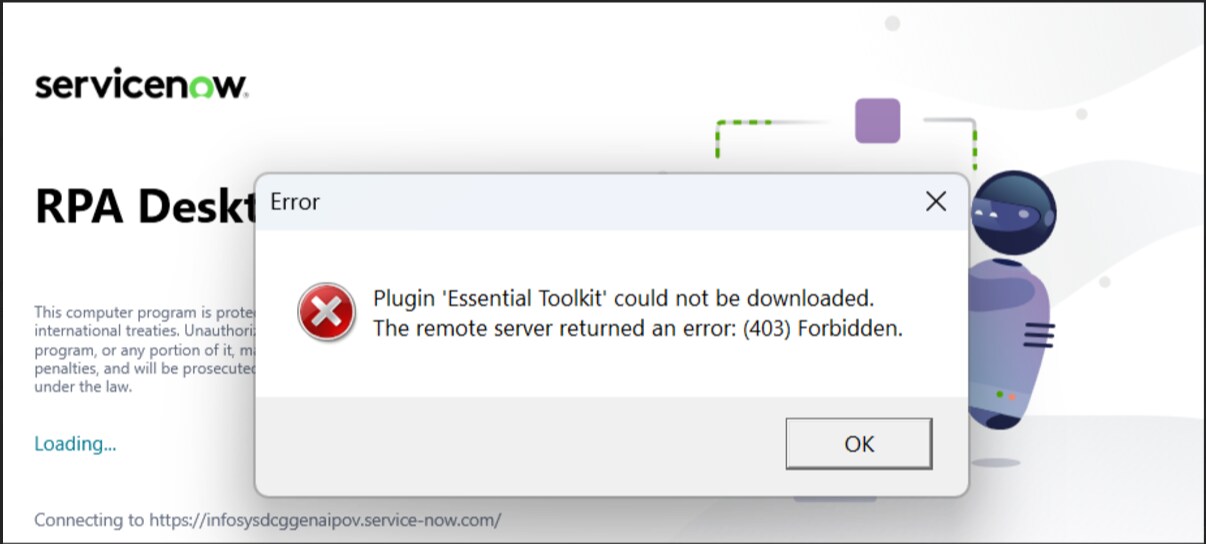Viewport: 1206px width, 544px height.
Task: Click the ServiceNow logo
Action: (x=141, y=85)
